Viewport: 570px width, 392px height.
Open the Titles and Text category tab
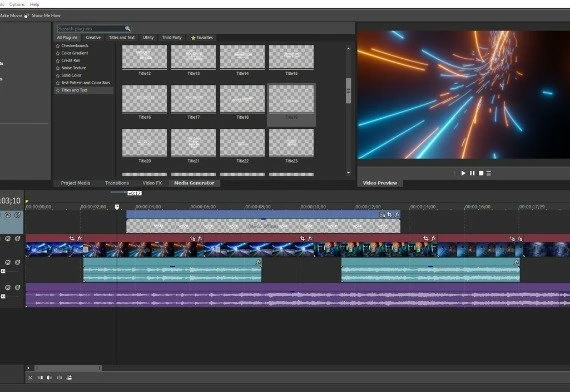pyautogui.click(x=122, y=37)
